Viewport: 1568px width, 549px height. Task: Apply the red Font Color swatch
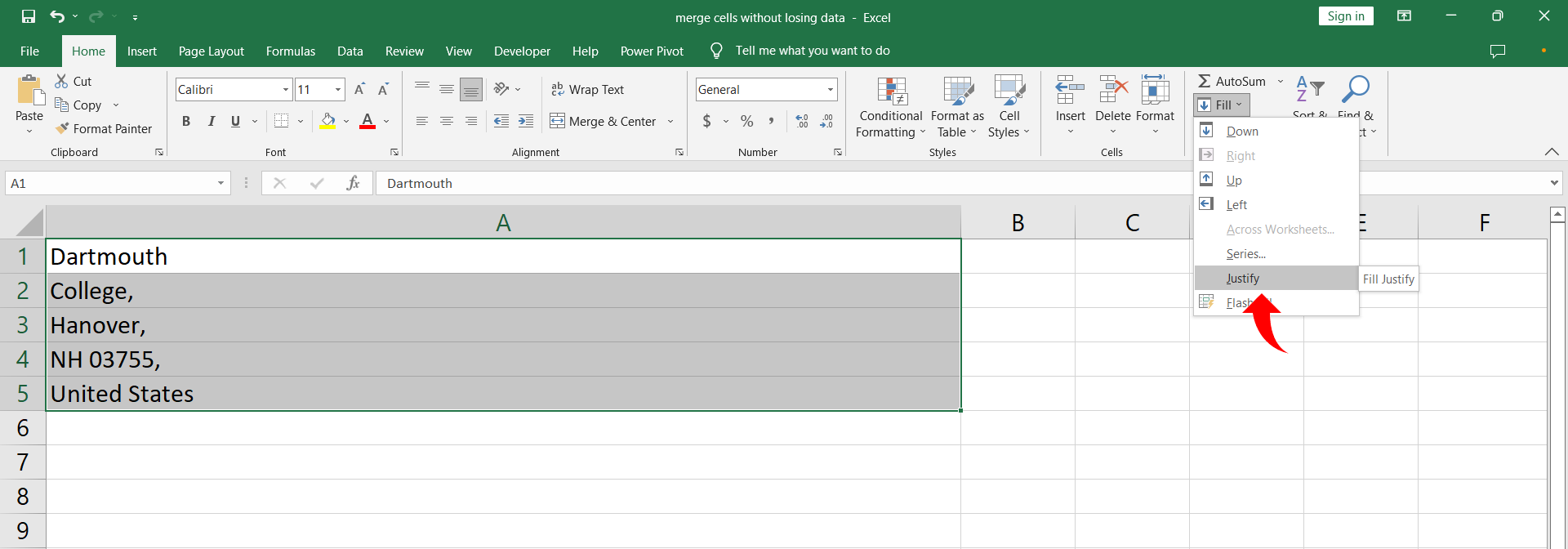pyautogui.click(x=367, y=121)
